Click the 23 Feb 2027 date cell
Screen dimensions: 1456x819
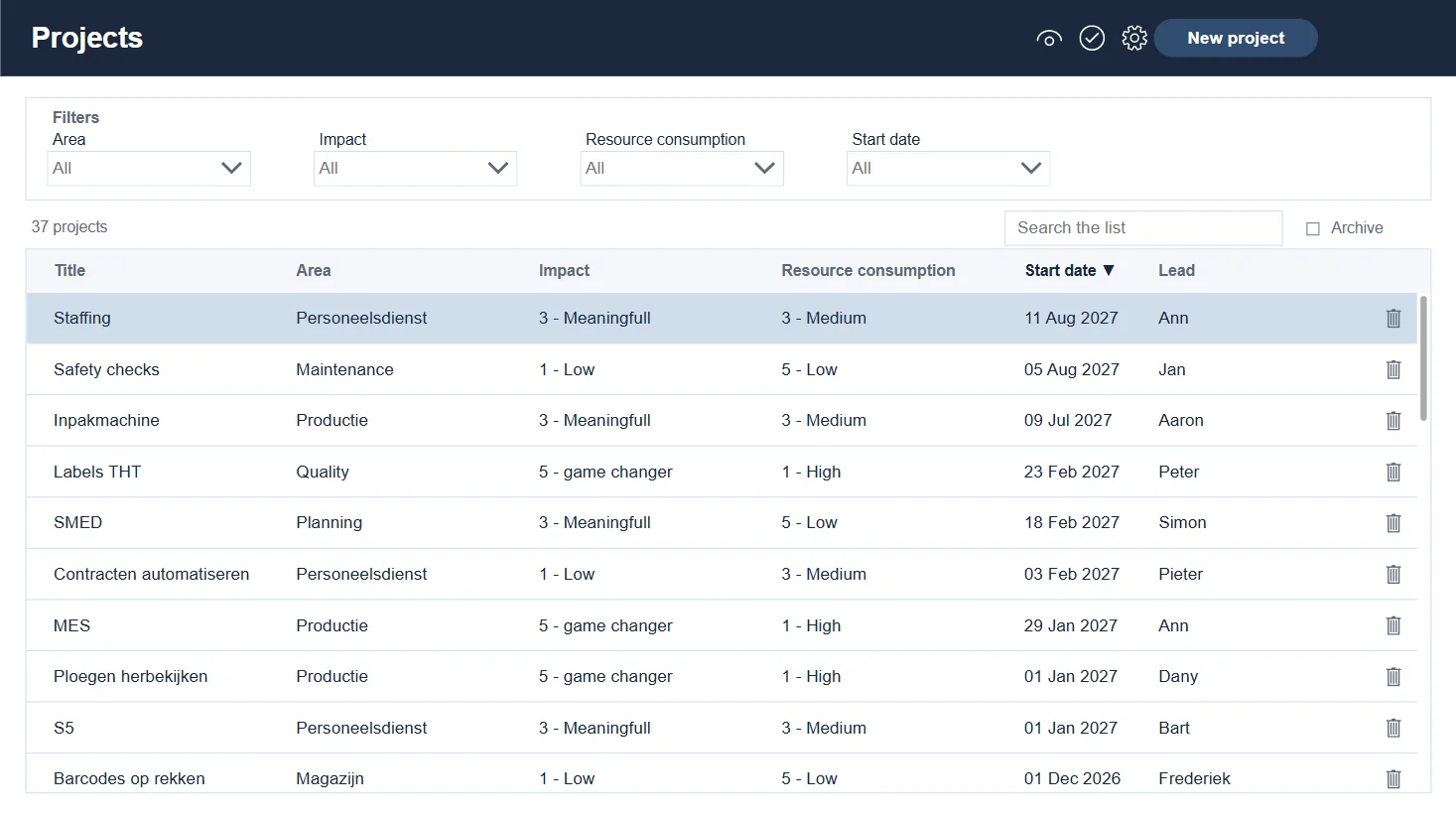pyautogui.click(x=1072, y=472)
